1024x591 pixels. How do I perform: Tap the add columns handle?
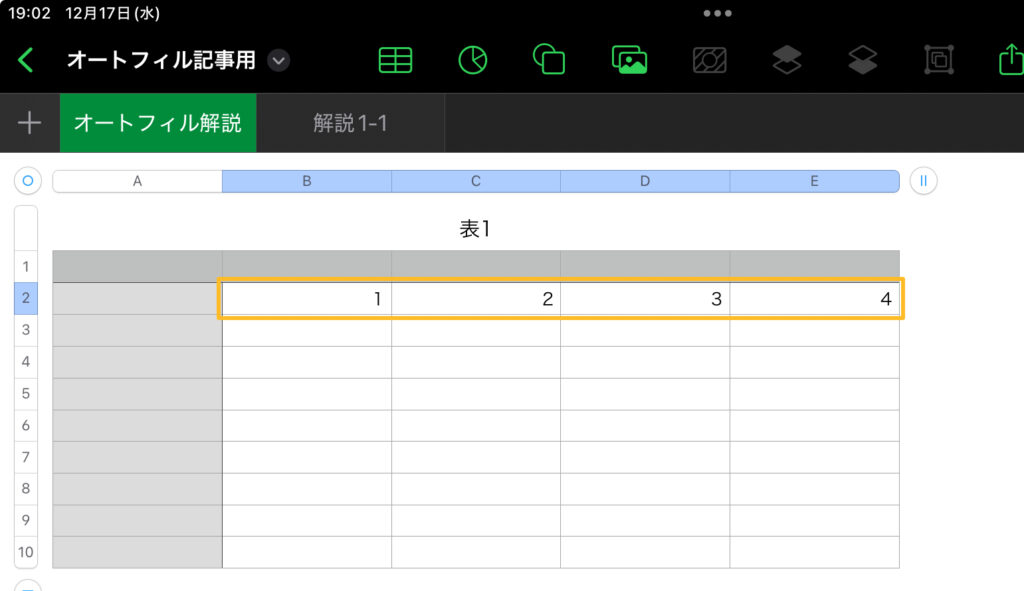pyautogui.click(x=923, y=181)
